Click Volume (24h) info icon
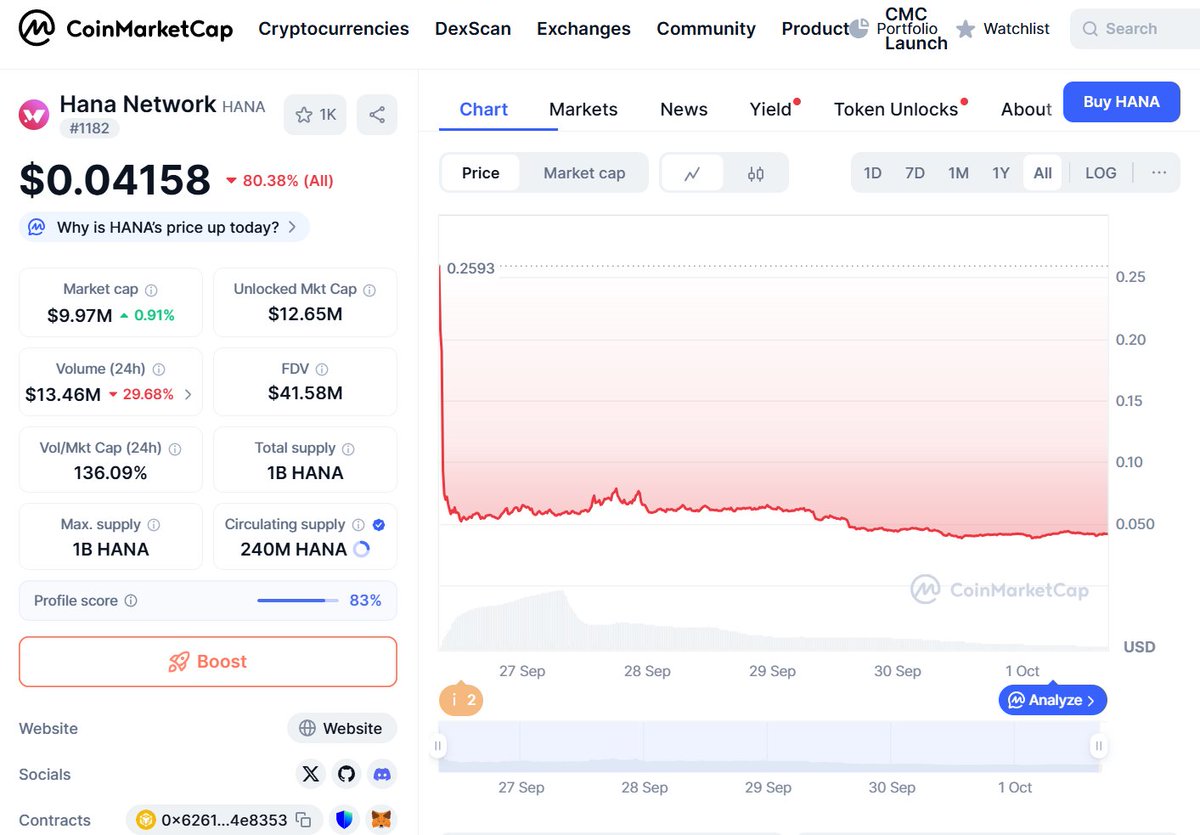This screenshot has height=835, width=1200. [159, 369]
